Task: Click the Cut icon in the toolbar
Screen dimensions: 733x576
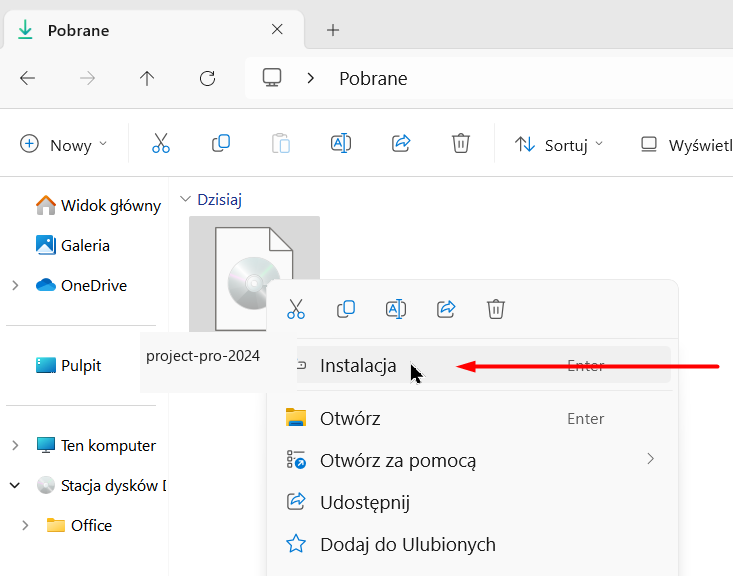Action: (x=161, y=143)
